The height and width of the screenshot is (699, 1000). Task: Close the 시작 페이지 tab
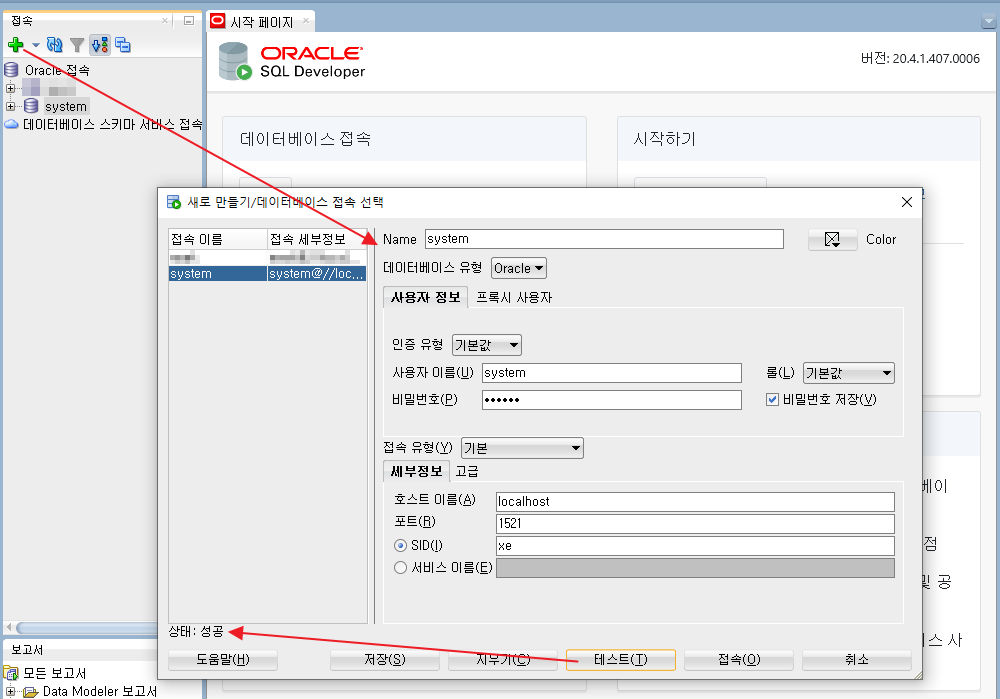tap(305, 21)
